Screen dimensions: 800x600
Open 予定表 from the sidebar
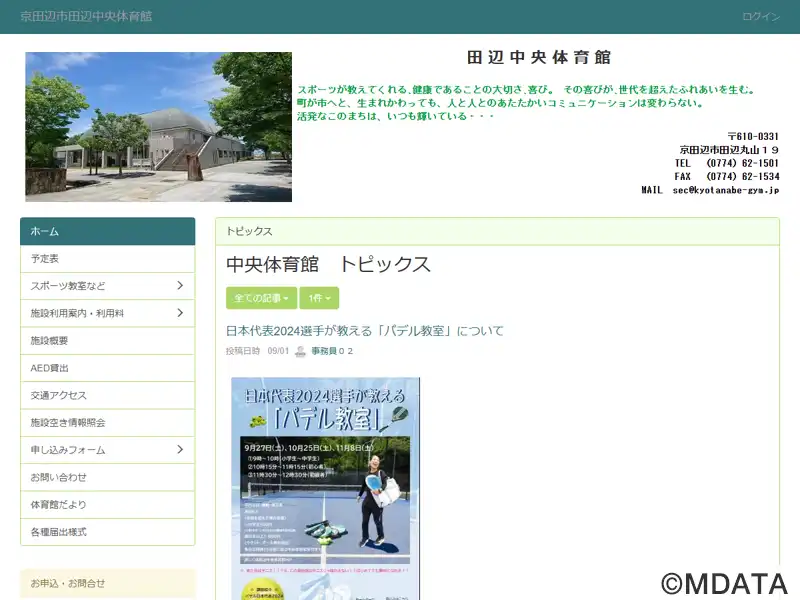(x=107, y=259)
